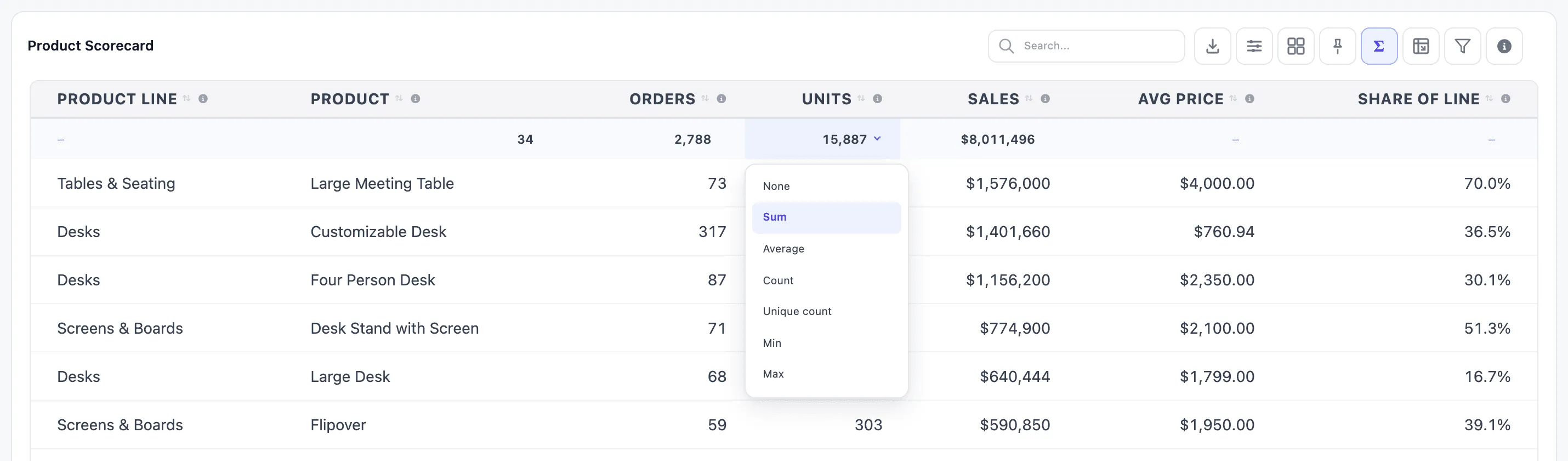The width and height of the screenshot is (1568, 461).
Task: Click the Orders total 2,788 cell
Action: (692, 139)
